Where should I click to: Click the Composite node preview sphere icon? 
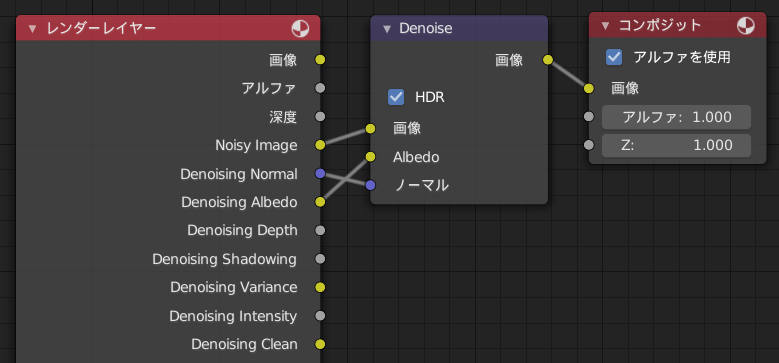[x=746, y=25]
